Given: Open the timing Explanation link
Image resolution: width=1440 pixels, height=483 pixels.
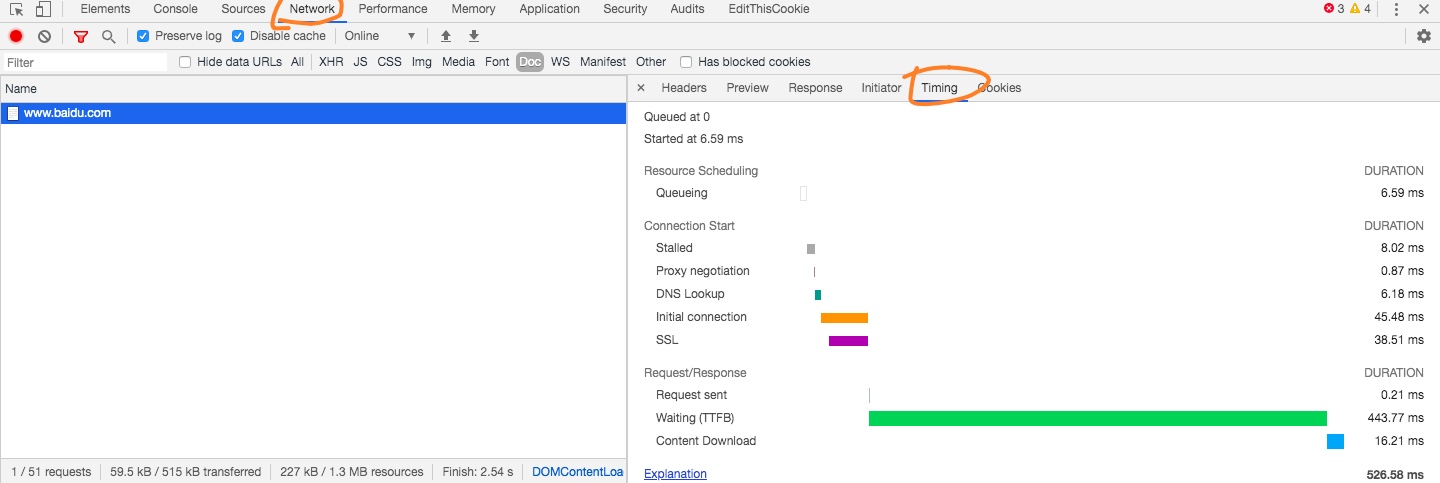Looking at the screenshot, I should click(x=675, y=474).
